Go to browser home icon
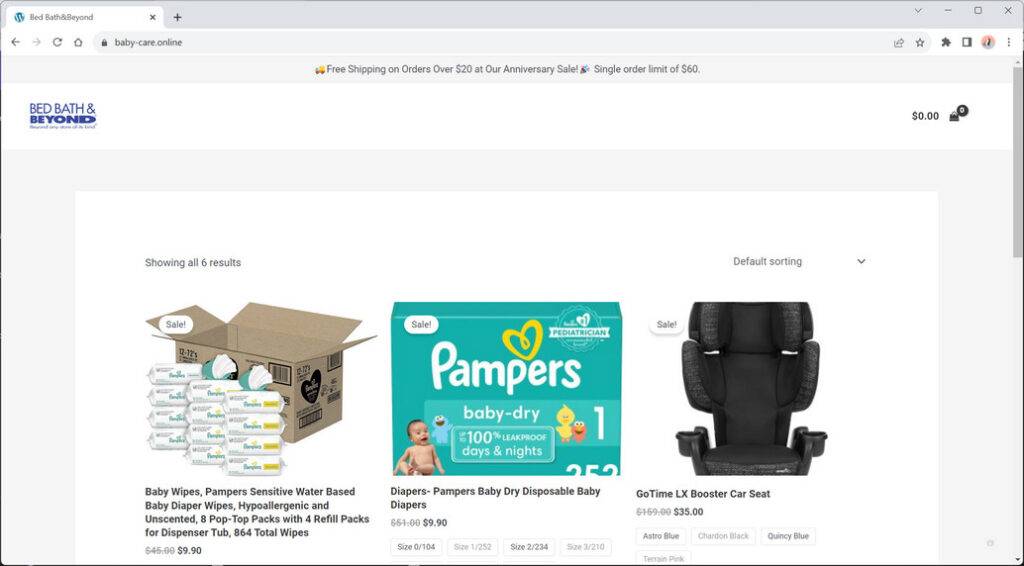1024x566 pixels. pyautogui.click(x=78, y=42)
